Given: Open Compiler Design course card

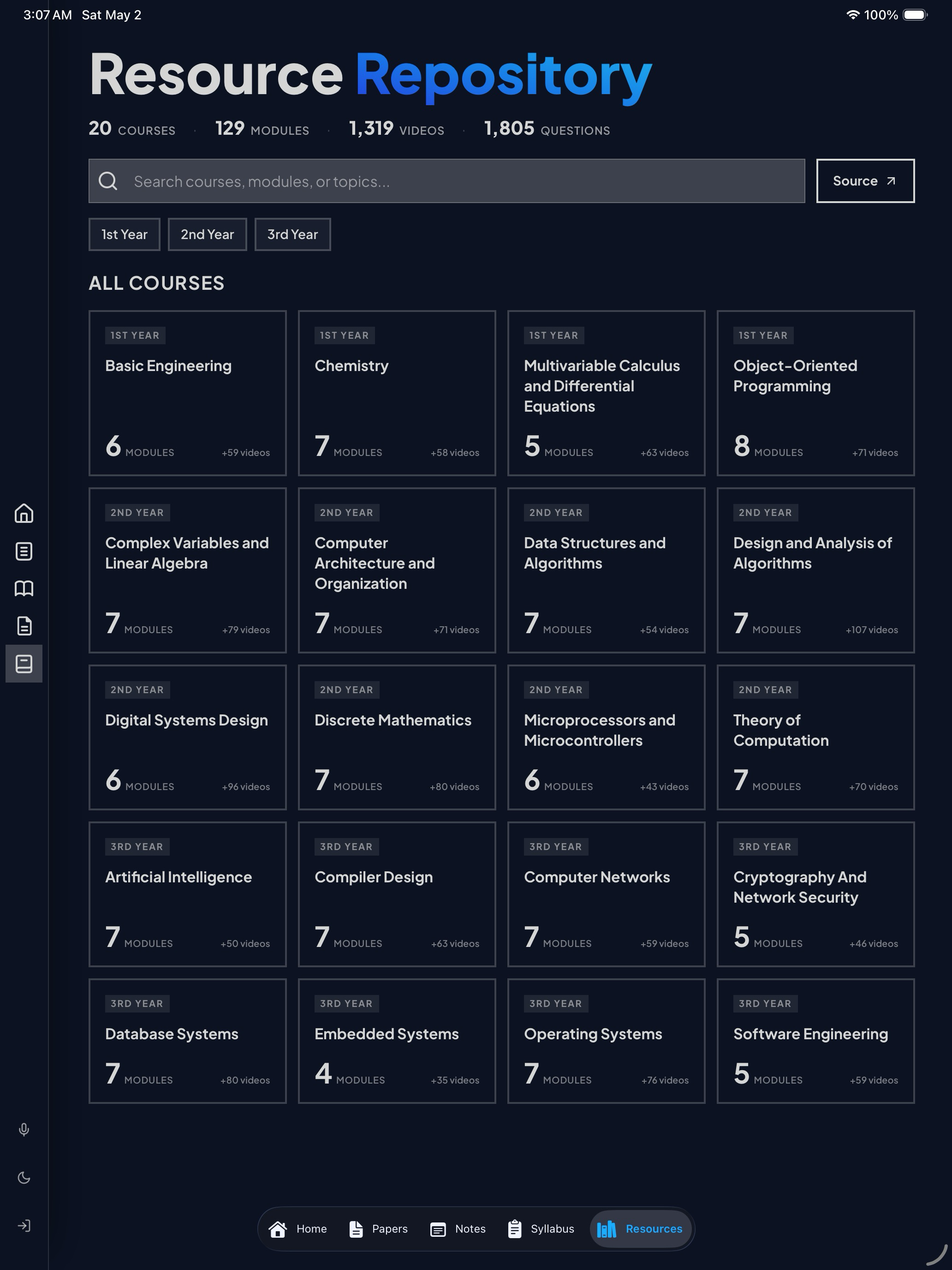Looking at the screenshot, I should (397, 894).
